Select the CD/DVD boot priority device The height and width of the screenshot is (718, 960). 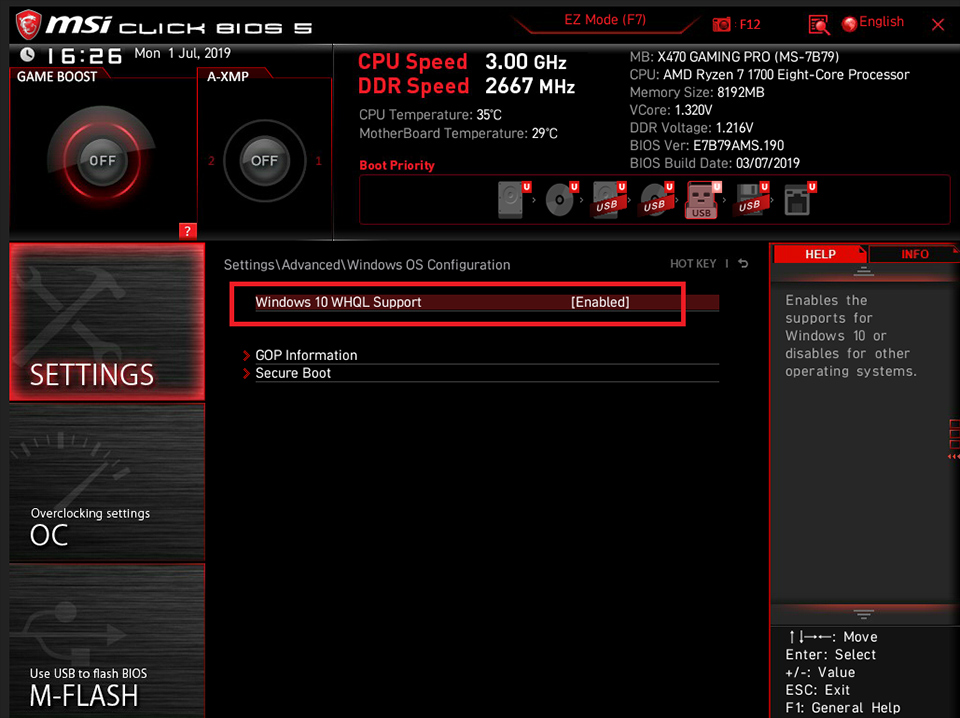[x=561, y=200]
